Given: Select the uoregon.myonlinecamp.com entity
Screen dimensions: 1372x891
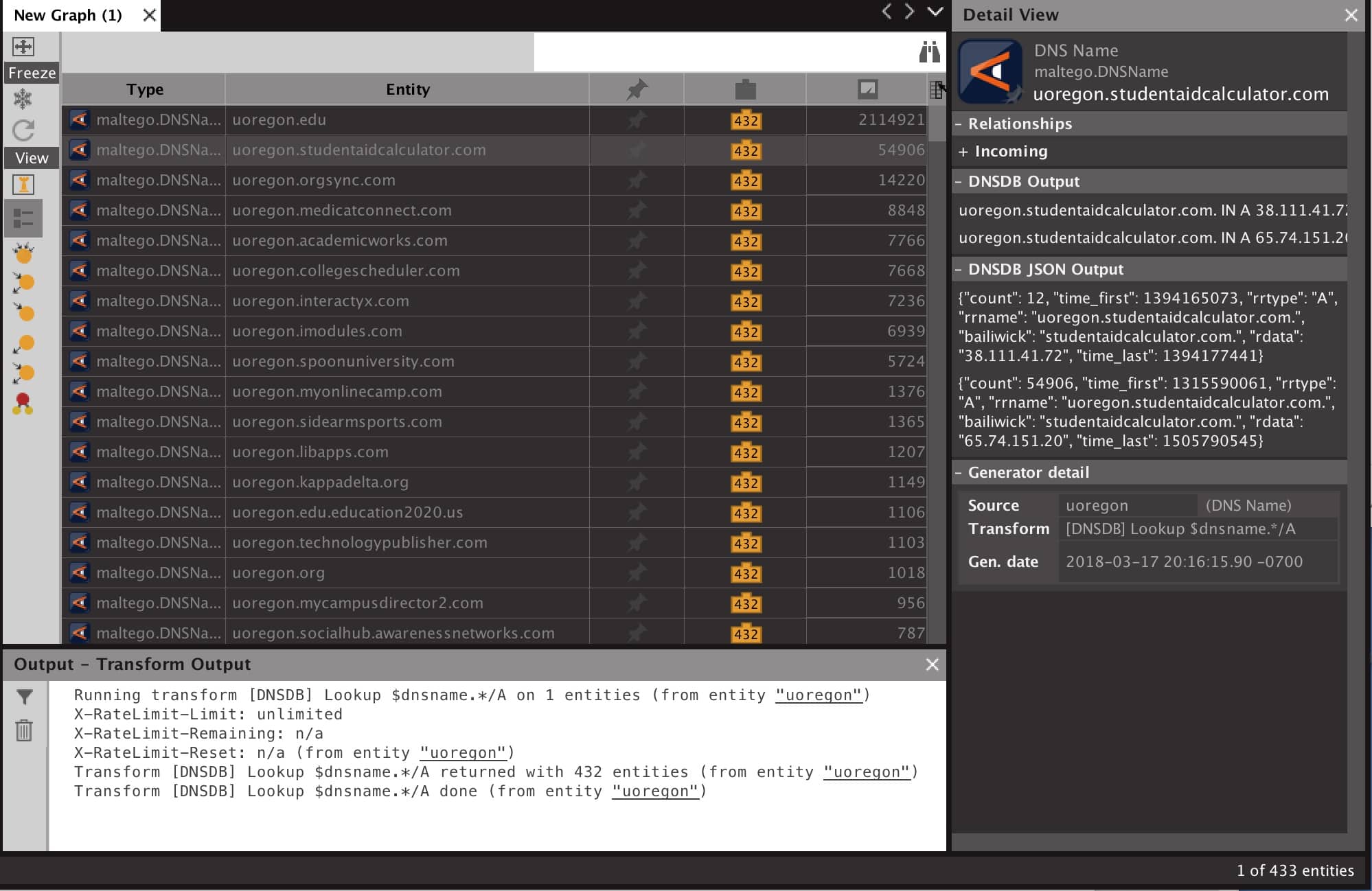Looking at the screenshot, I should (x=336, y=391).
